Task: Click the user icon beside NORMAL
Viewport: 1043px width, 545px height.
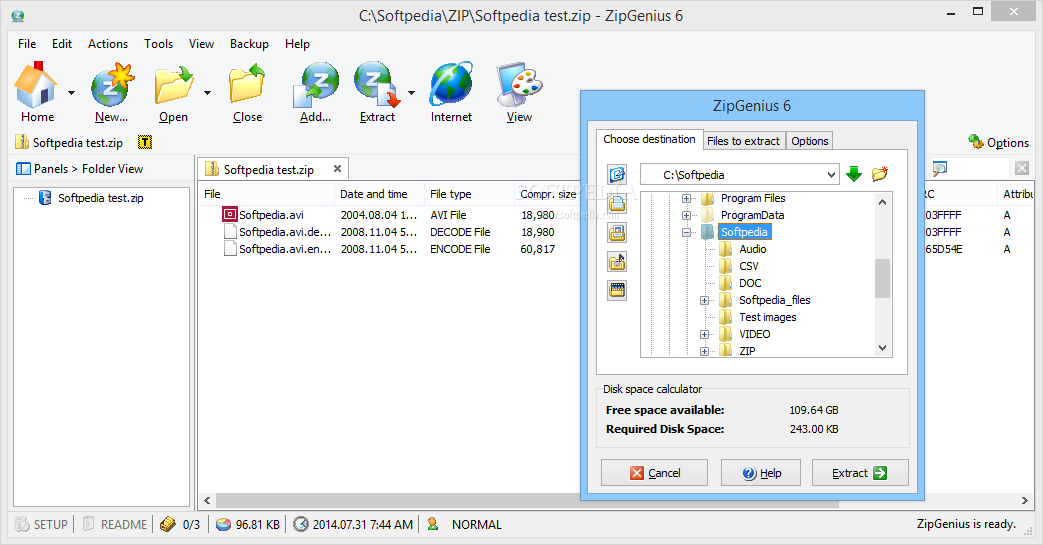Action: (433, 524)
